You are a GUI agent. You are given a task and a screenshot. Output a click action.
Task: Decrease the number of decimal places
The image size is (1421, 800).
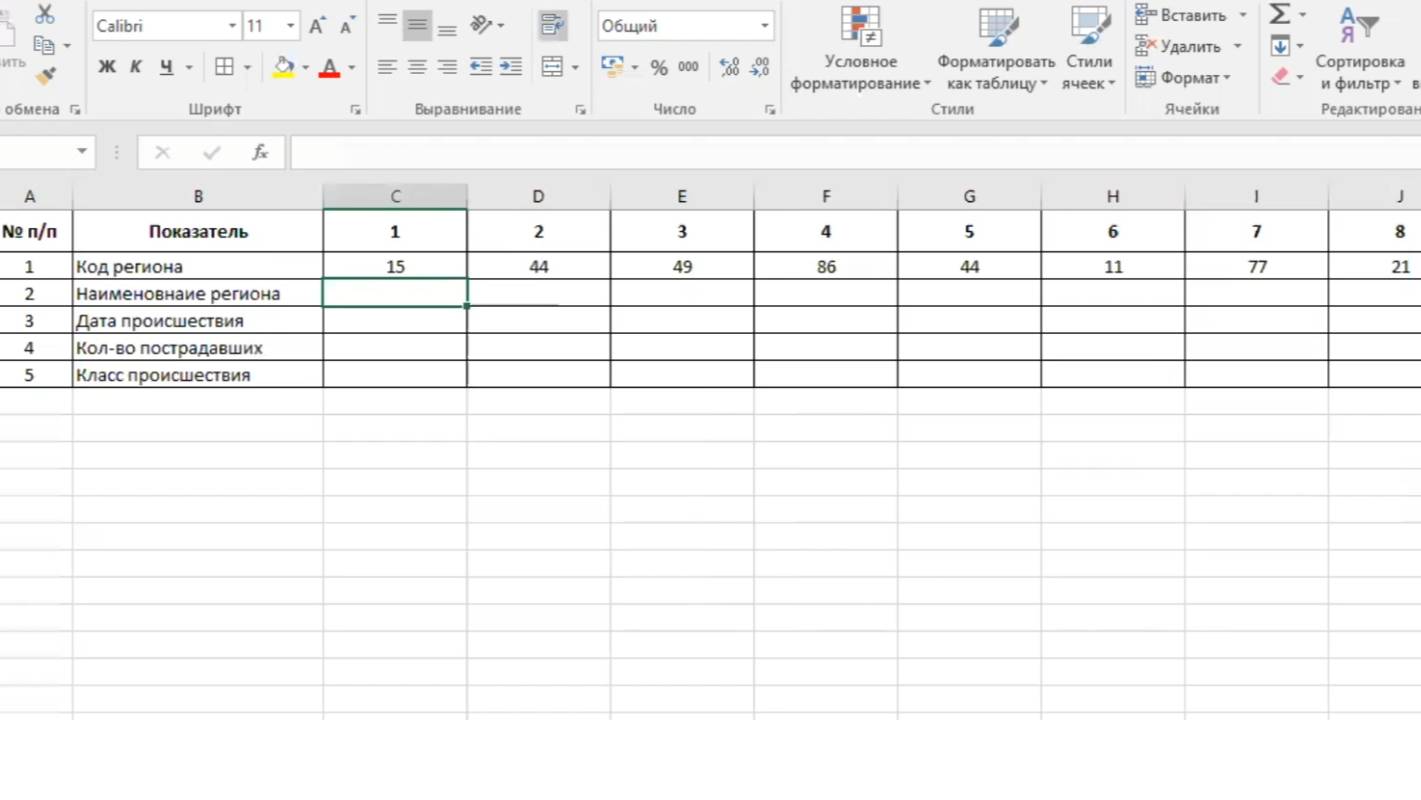coord(760,67)
